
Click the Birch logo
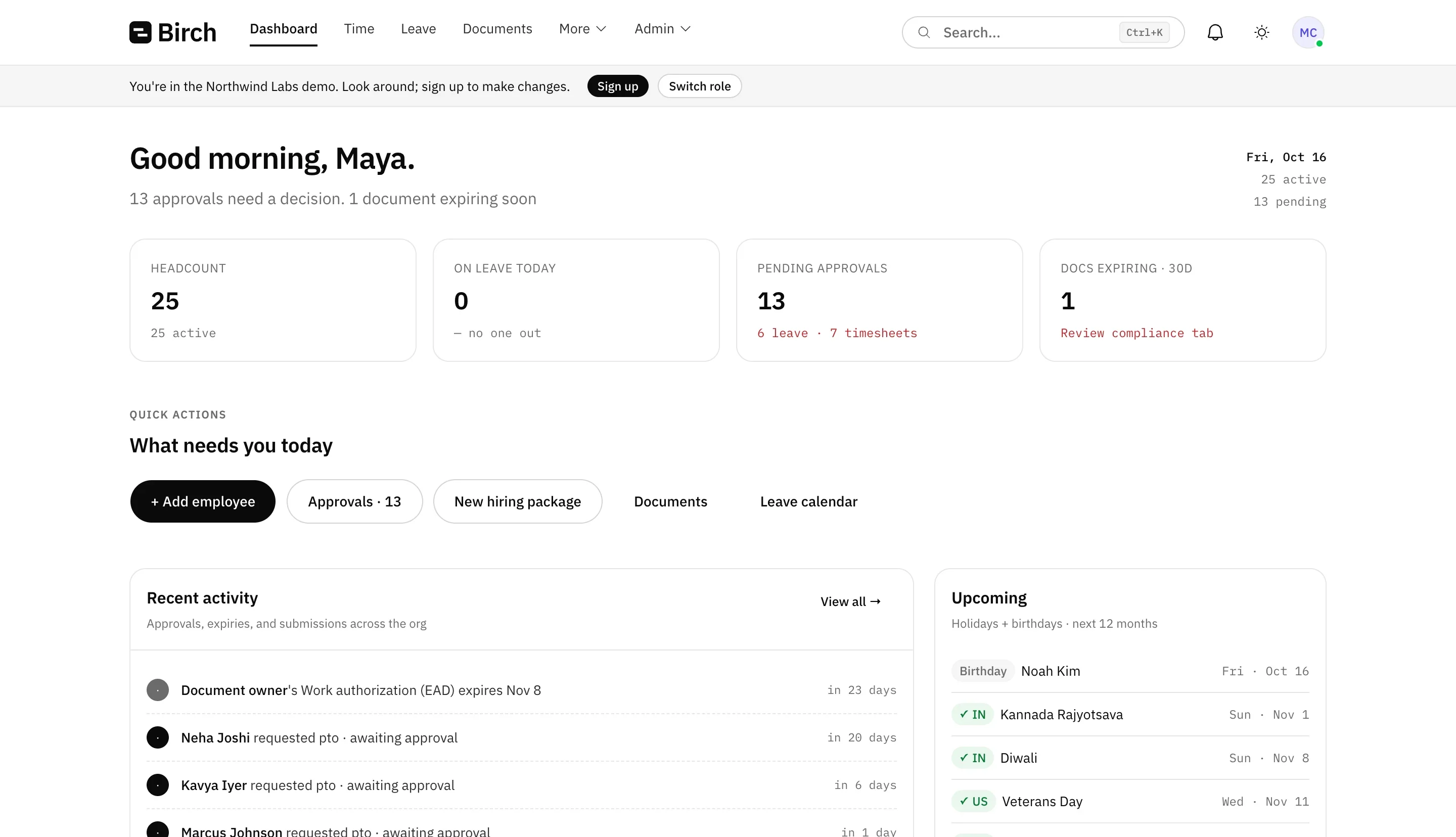pos(172,32)
